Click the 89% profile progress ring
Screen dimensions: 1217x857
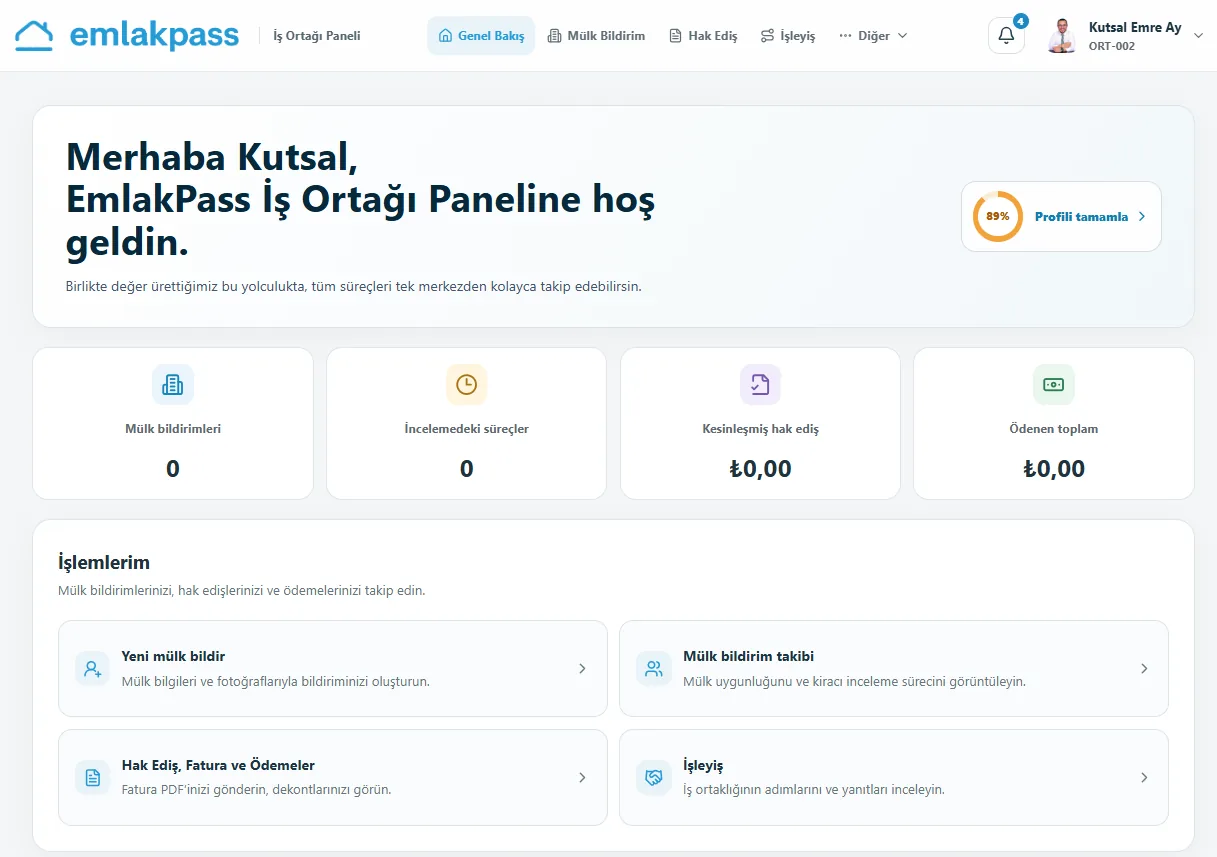click(997, 216)
